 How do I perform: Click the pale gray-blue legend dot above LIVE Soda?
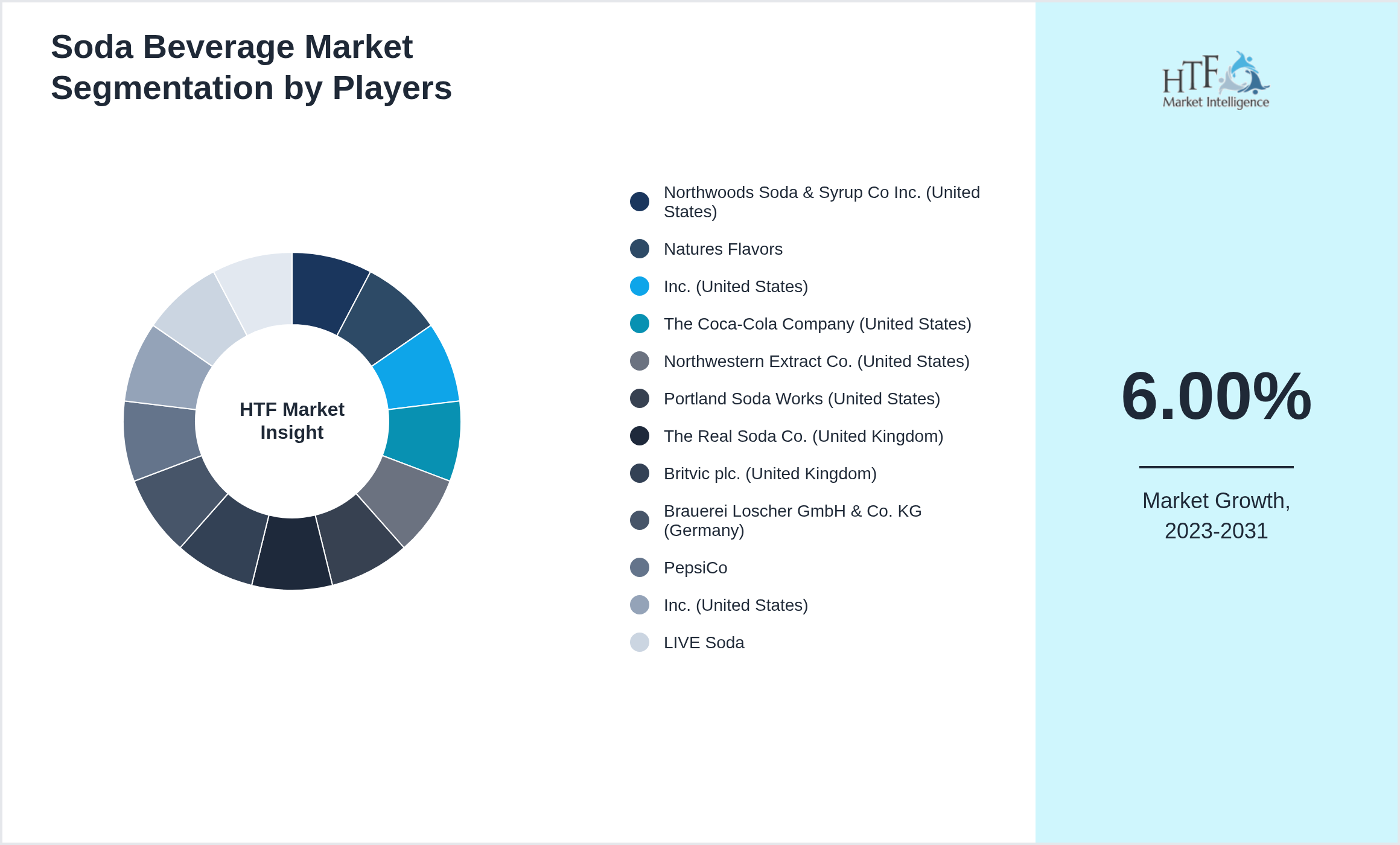(x=640, y=605)
